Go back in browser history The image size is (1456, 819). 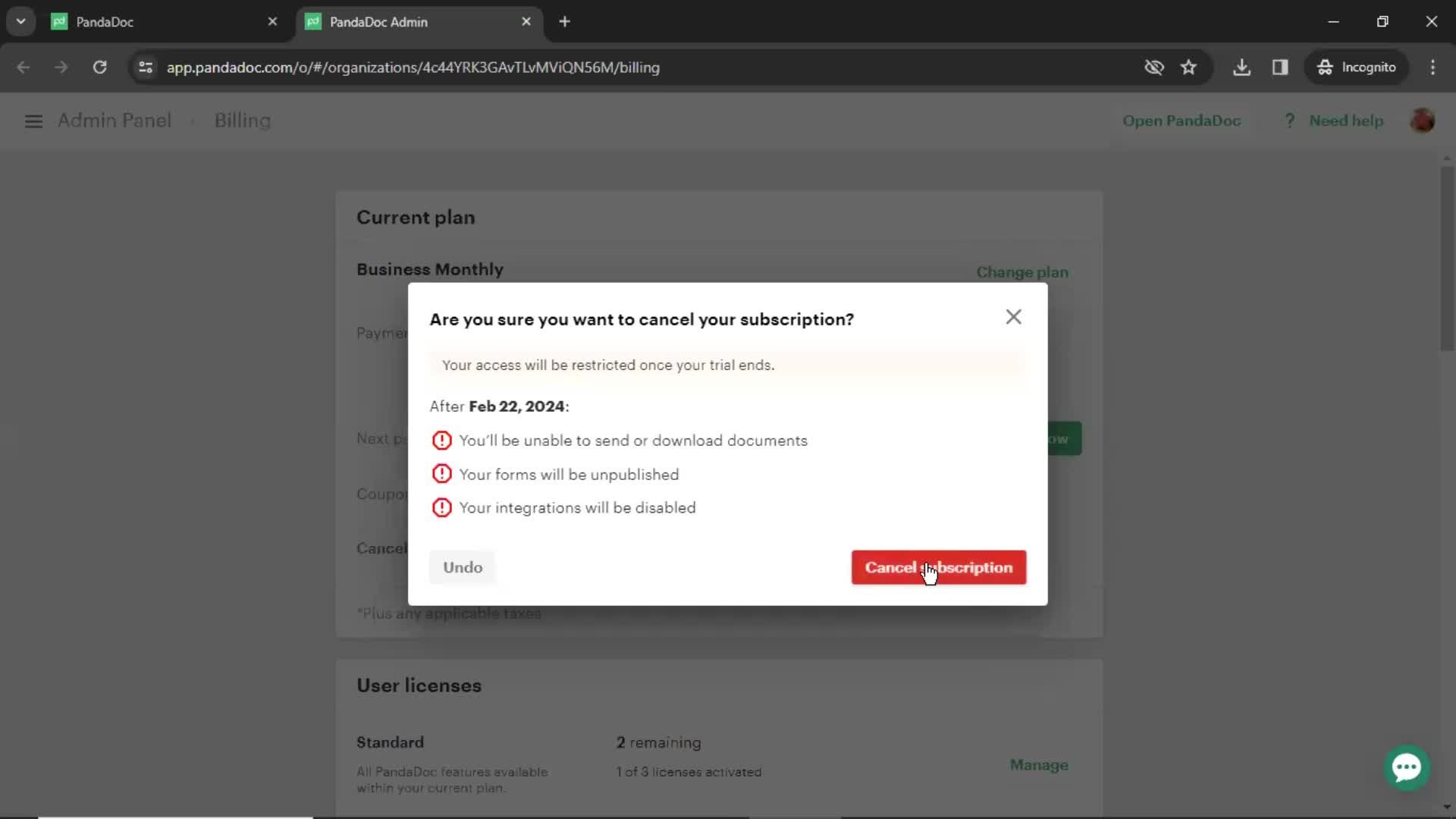click(24, 67)
